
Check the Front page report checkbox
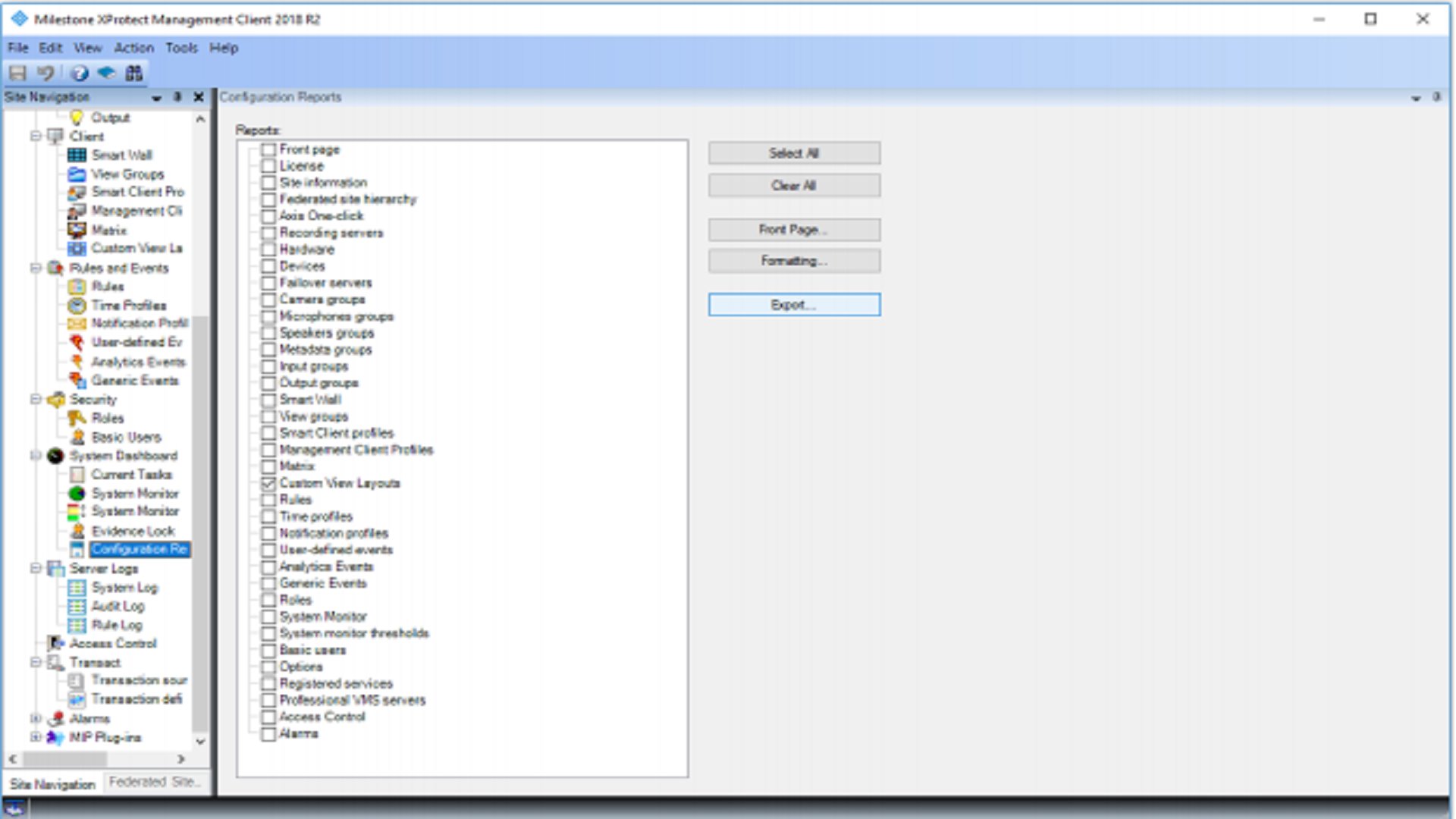coord(268,149)
